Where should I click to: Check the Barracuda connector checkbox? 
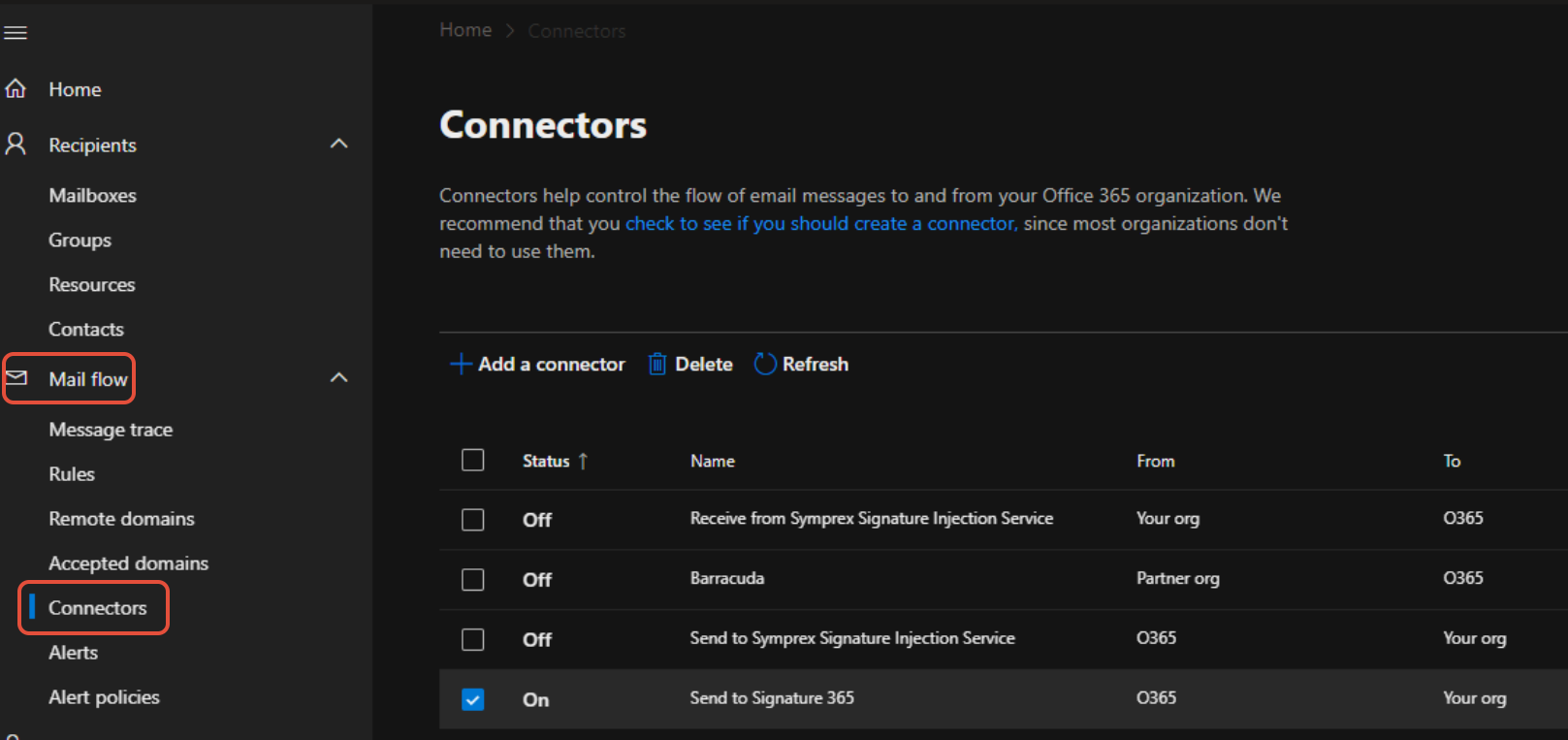[x=473, y=580]
